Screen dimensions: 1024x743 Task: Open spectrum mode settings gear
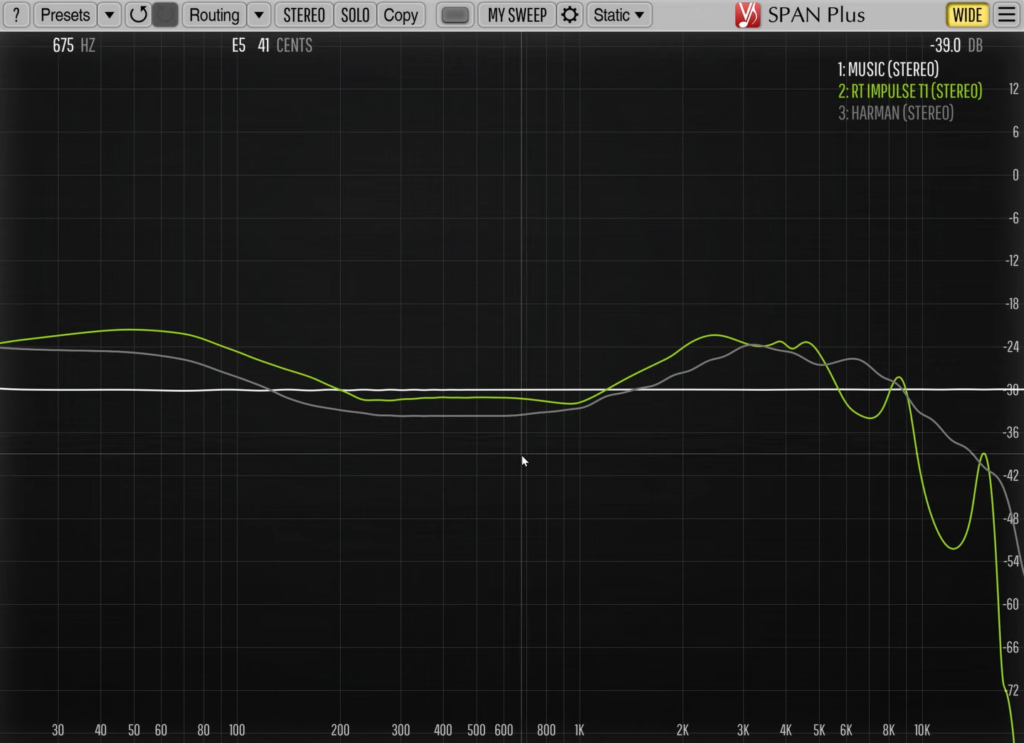point(569,14)
